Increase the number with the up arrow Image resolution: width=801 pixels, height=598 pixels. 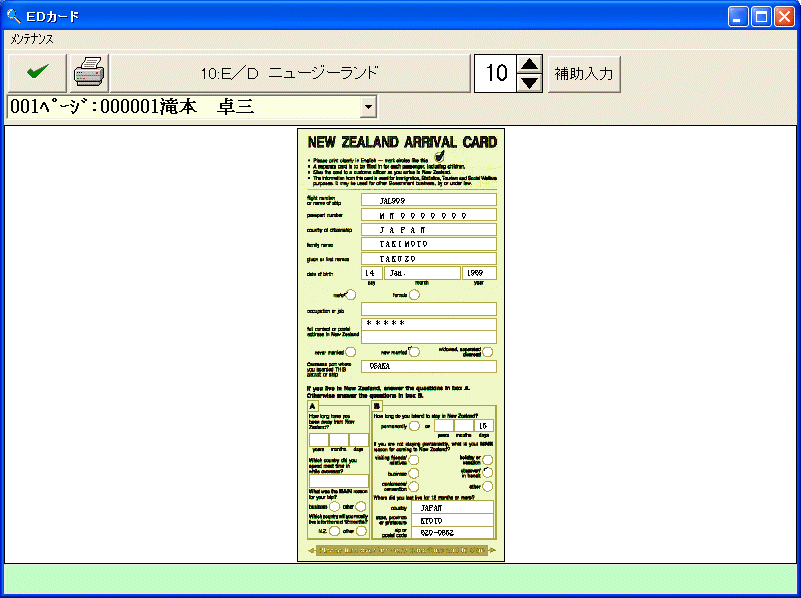(x=530, y=65)
